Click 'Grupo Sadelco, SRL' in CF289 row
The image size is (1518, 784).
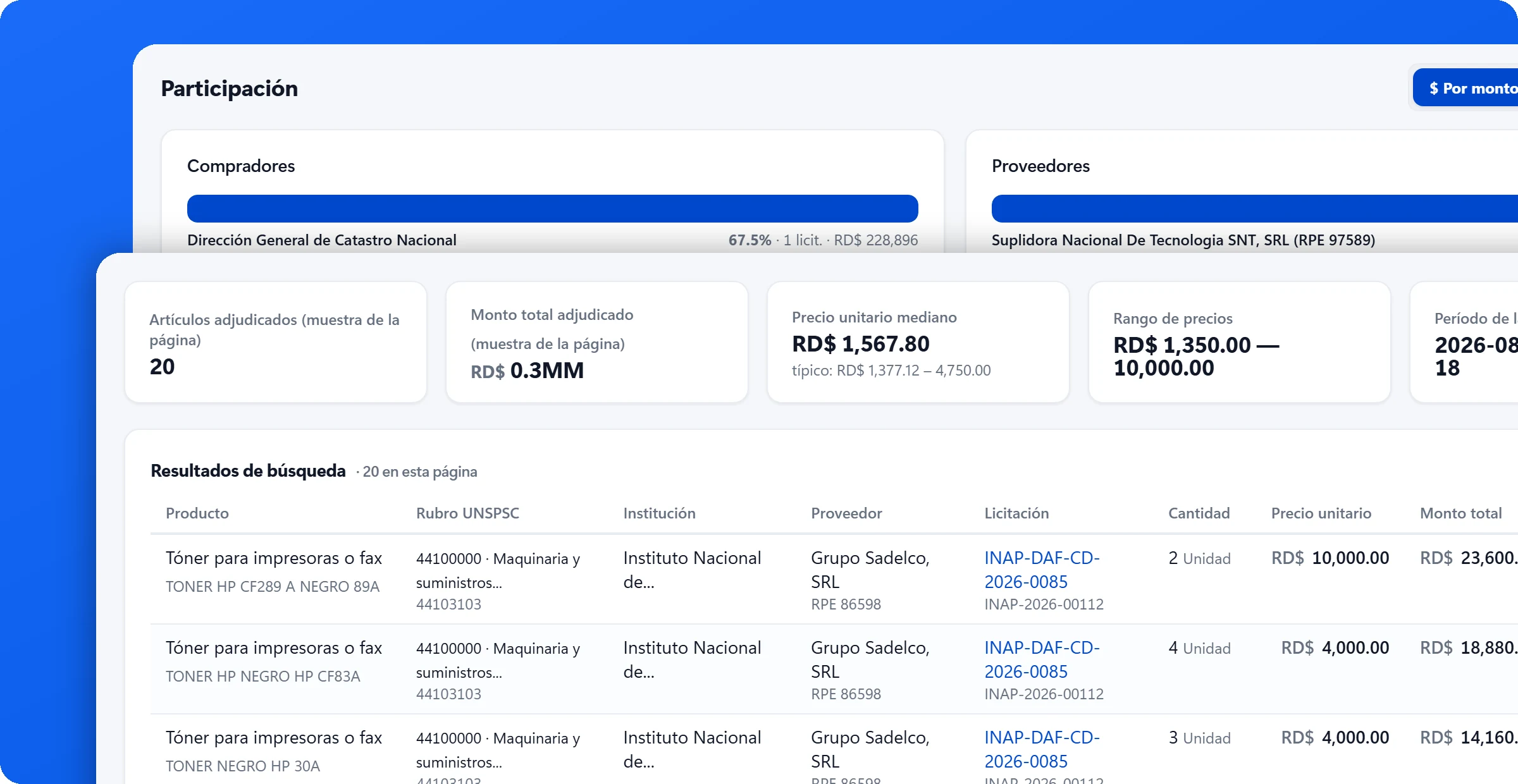pos(870,570)
